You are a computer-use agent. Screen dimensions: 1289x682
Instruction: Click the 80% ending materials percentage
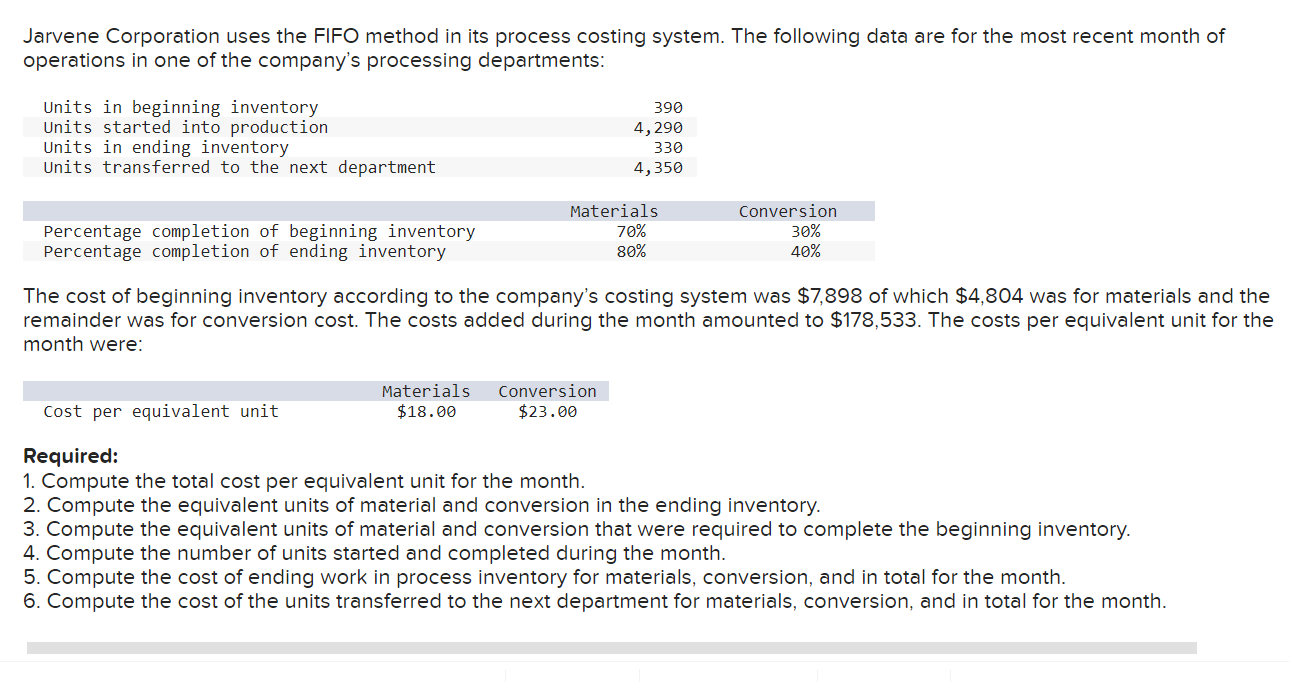point(631,251)
